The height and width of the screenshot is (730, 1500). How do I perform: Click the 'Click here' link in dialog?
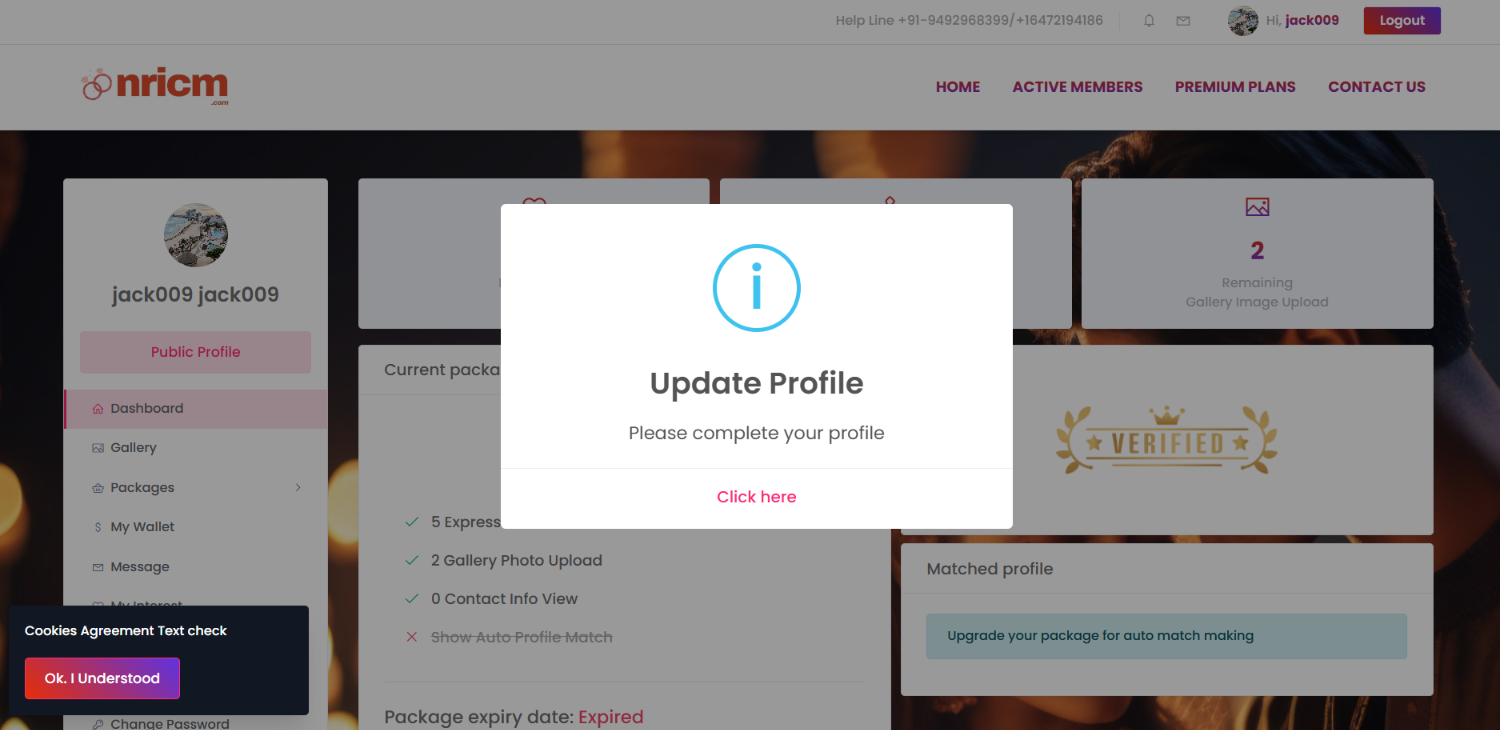756,497
